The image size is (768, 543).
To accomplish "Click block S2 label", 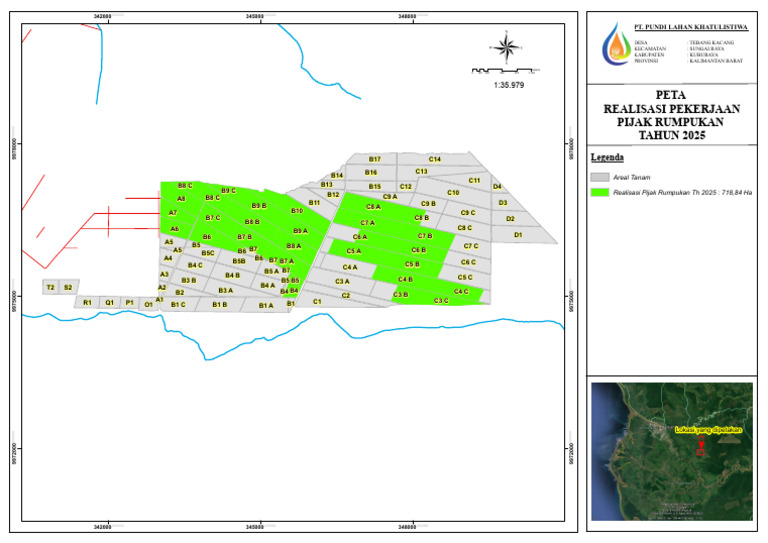I will pos(68,287).
